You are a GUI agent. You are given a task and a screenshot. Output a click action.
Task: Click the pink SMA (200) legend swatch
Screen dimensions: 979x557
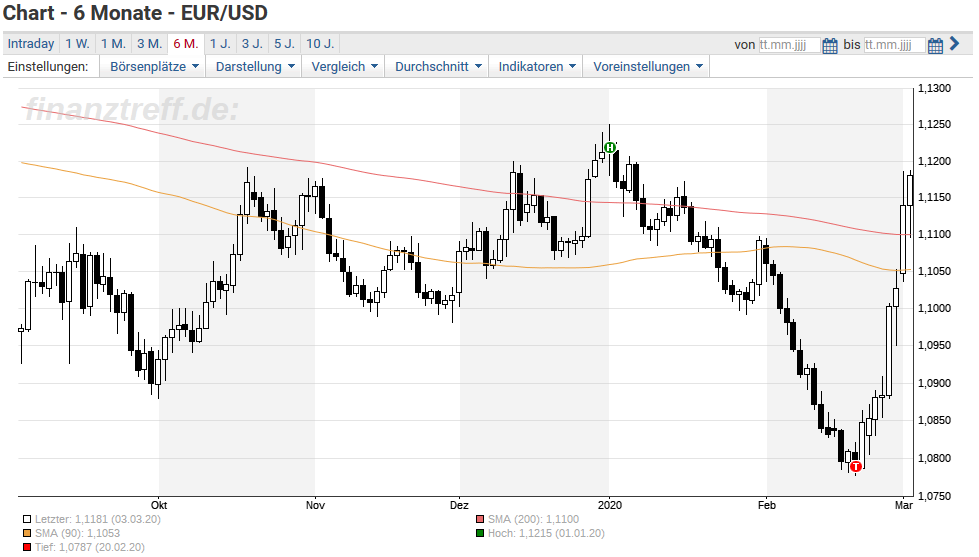[x=480, y=519]
